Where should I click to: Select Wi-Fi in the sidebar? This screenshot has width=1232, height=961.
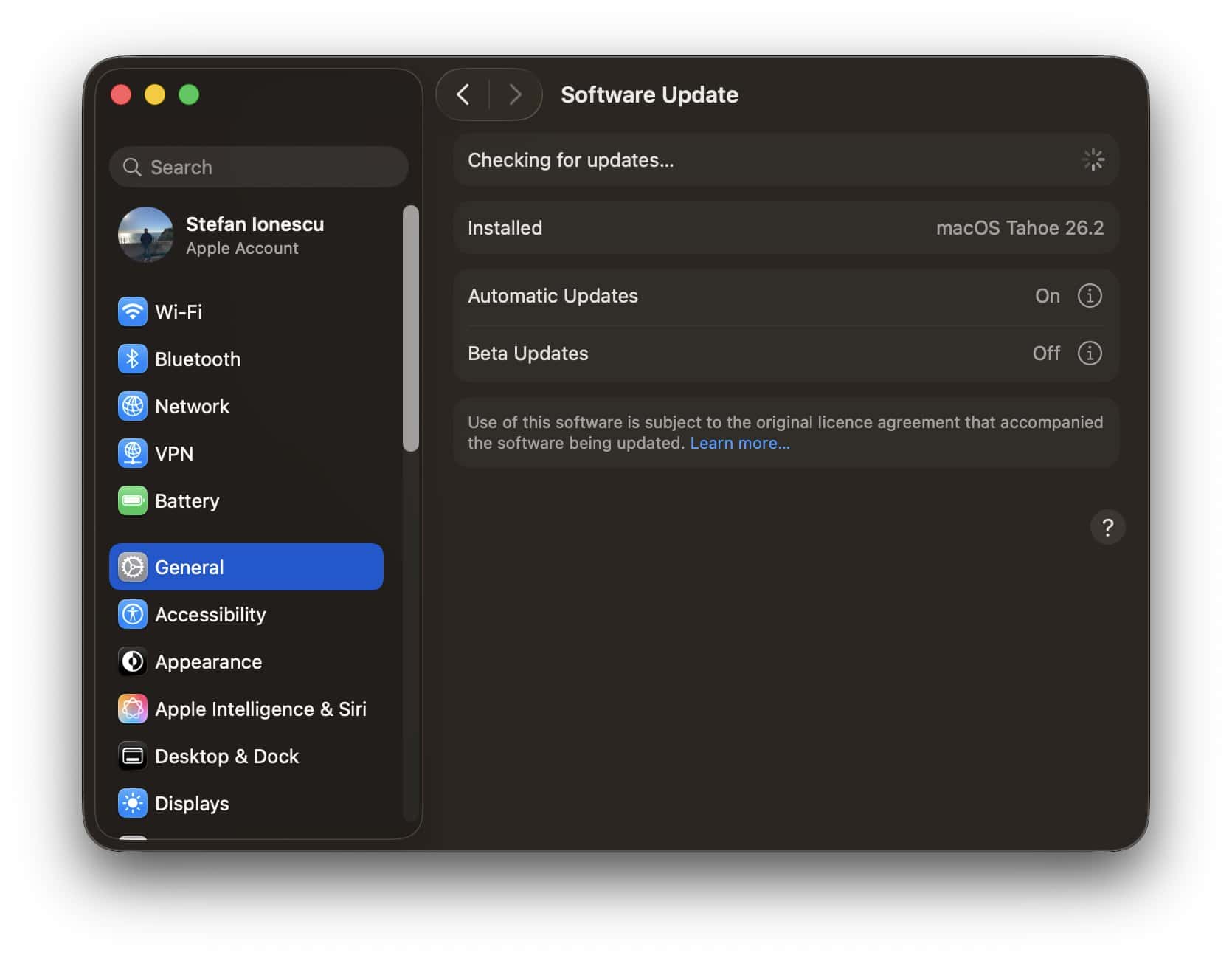pos(246,311)
